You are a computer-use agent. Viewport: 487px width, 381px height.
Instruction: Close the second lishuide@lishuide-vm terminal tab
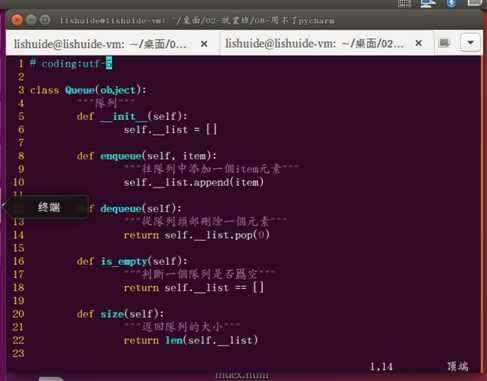pos(418,43)
